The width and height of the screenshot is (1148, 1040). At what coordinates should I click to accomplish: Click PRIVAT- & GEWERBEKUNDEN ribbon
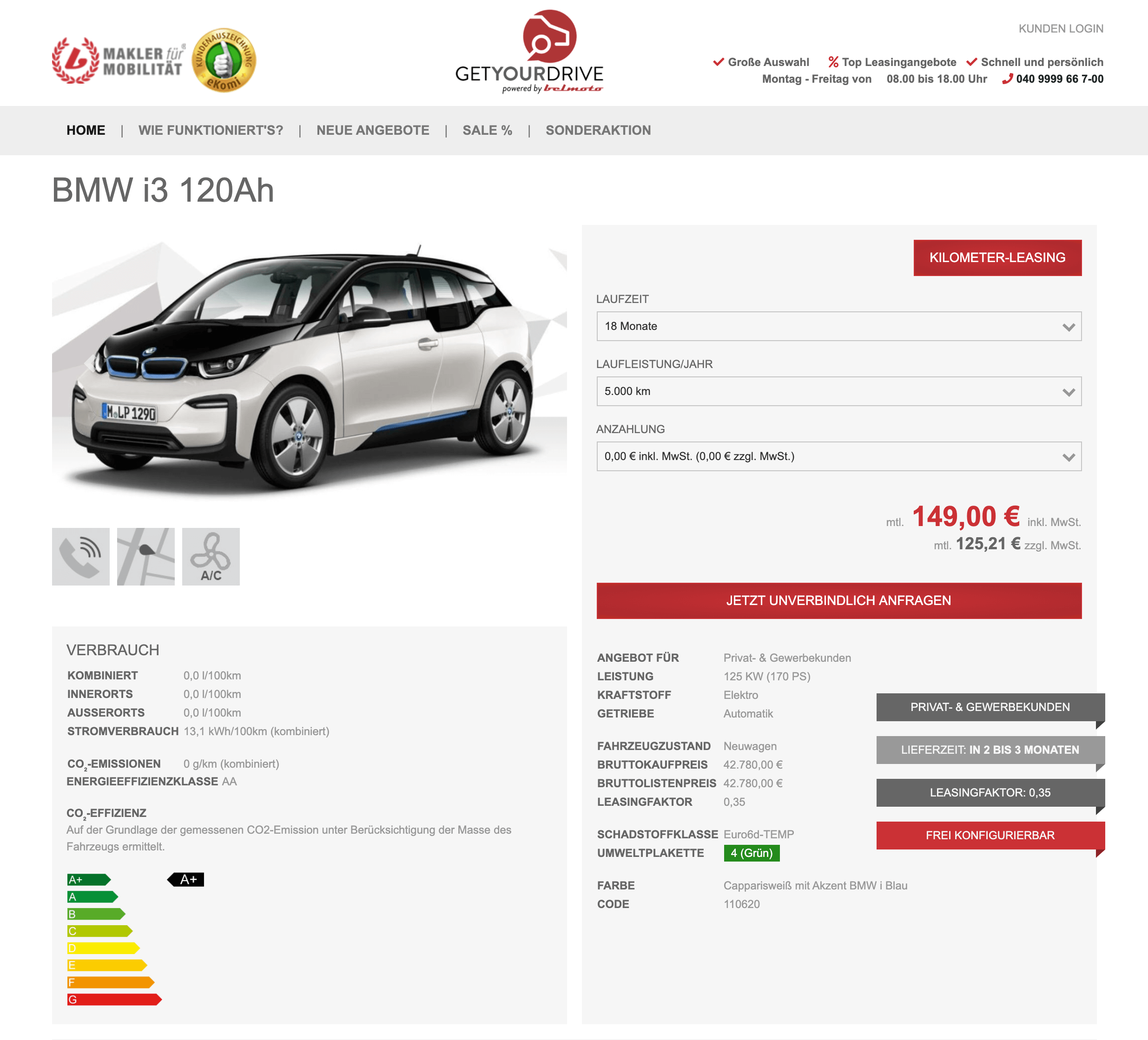(x=990, y=707)
